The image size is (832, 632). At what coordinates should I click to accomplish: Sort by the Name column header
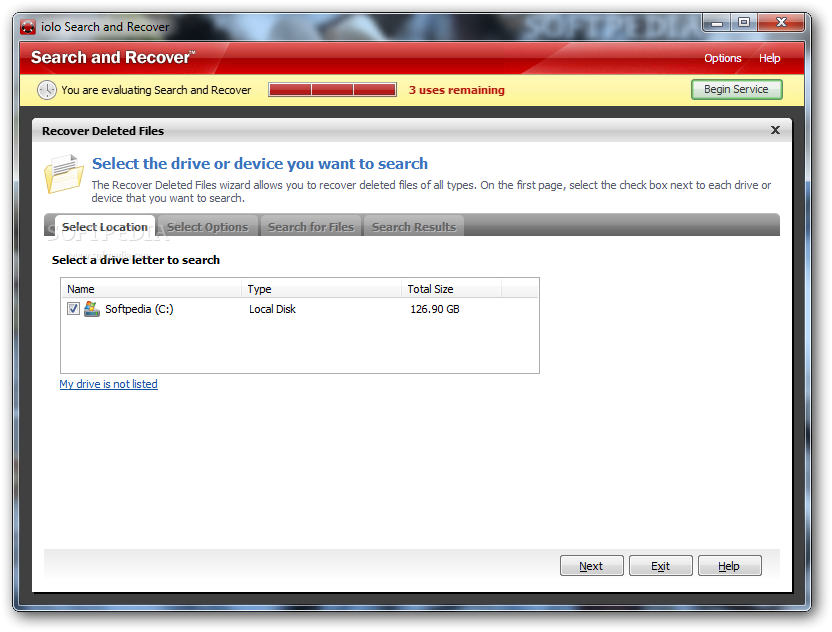[151, 289]
